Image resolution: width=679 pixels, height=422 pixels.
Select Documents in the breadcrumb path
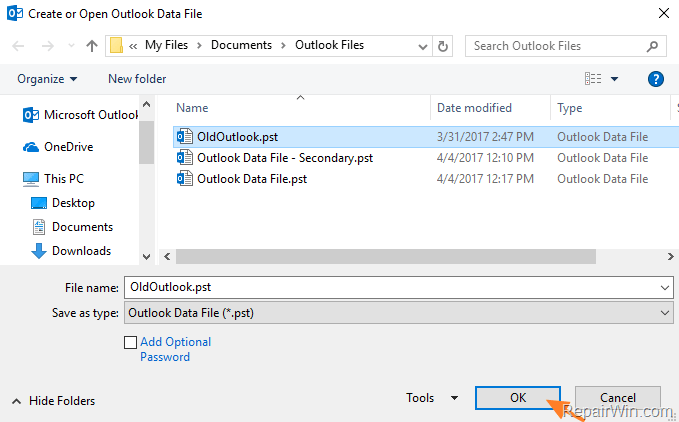[241, 45]
